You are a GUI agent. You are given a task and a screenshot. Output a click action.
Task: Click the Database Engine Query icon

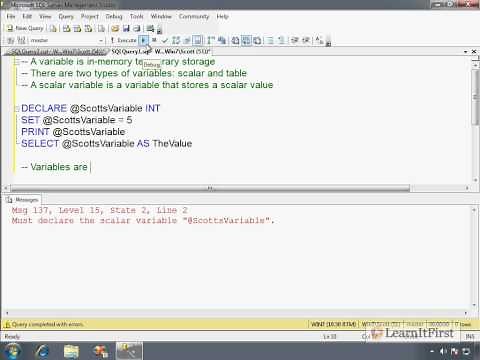53,29
